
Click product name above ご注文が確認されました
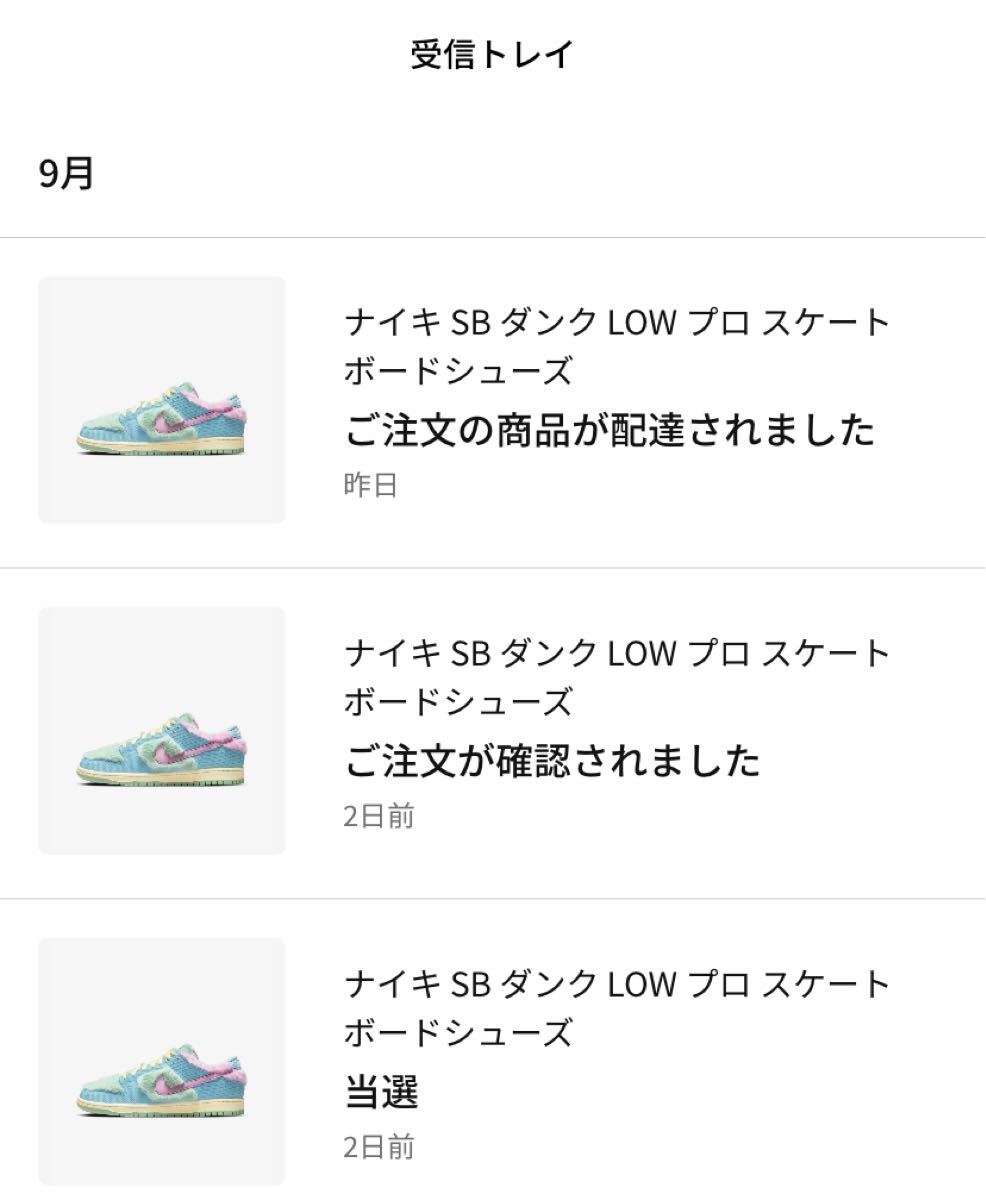pos(616,678)
